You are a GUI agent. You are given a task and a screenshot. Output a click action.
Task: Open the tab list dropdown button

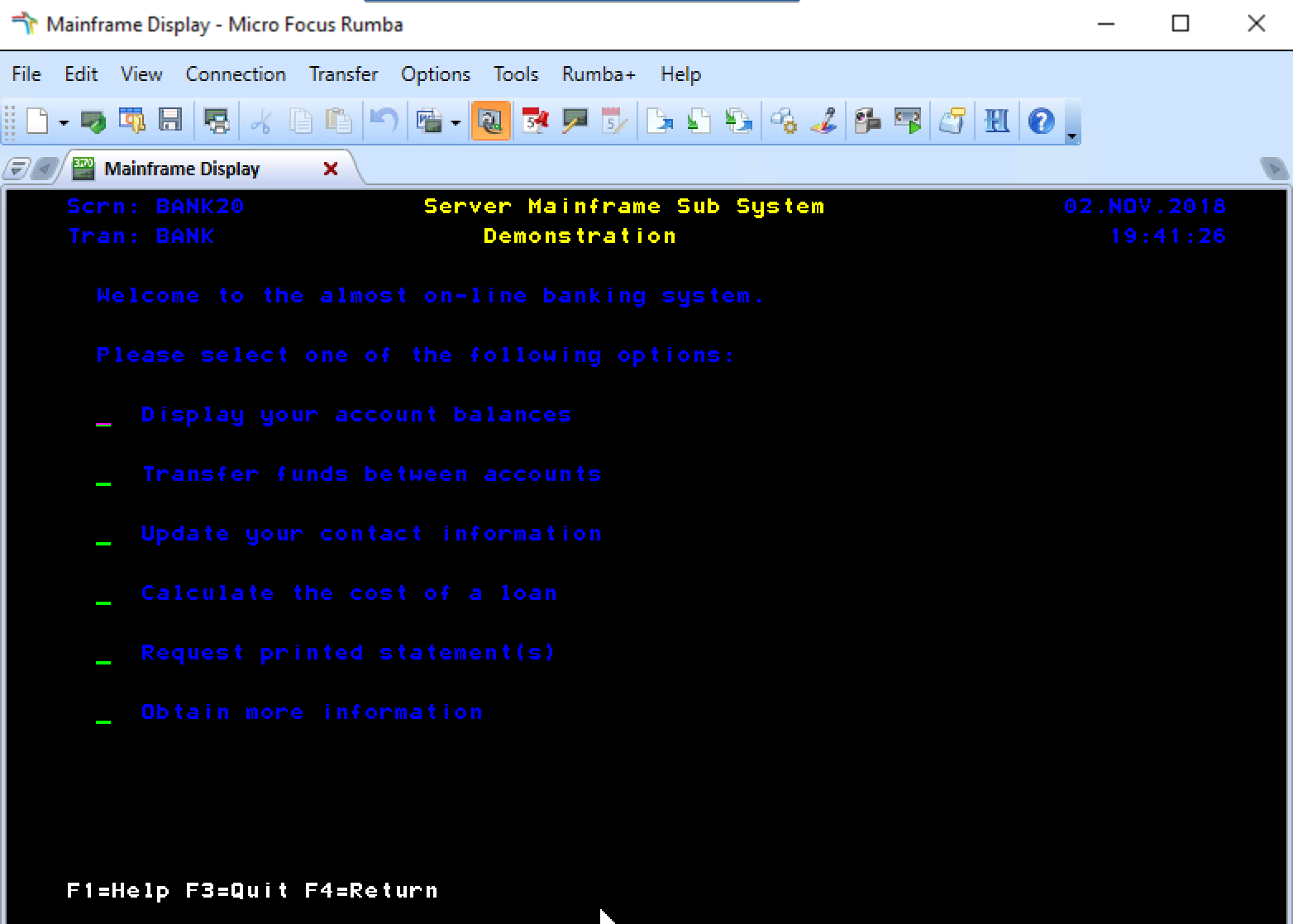coord(17,169)
